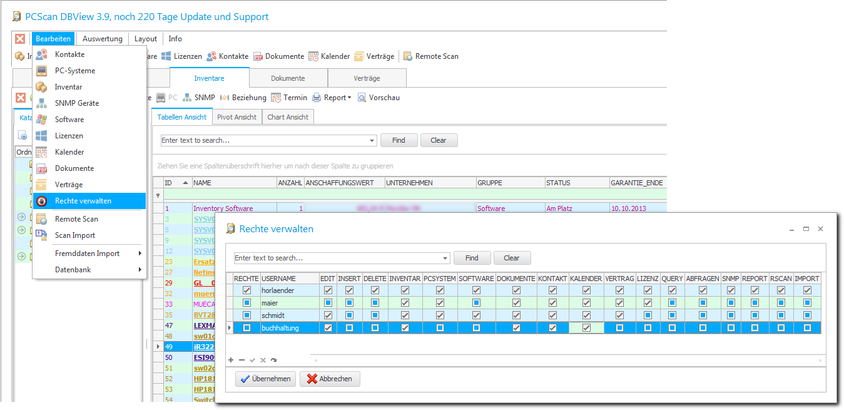Click the red X icon left of Bearbeiten
The image size is (844, 410).
coord(20,39)
